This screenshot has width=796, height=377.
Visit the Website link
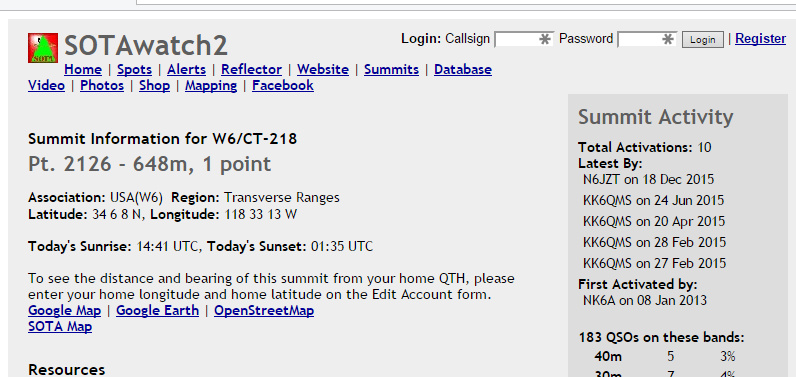[323, 70]
